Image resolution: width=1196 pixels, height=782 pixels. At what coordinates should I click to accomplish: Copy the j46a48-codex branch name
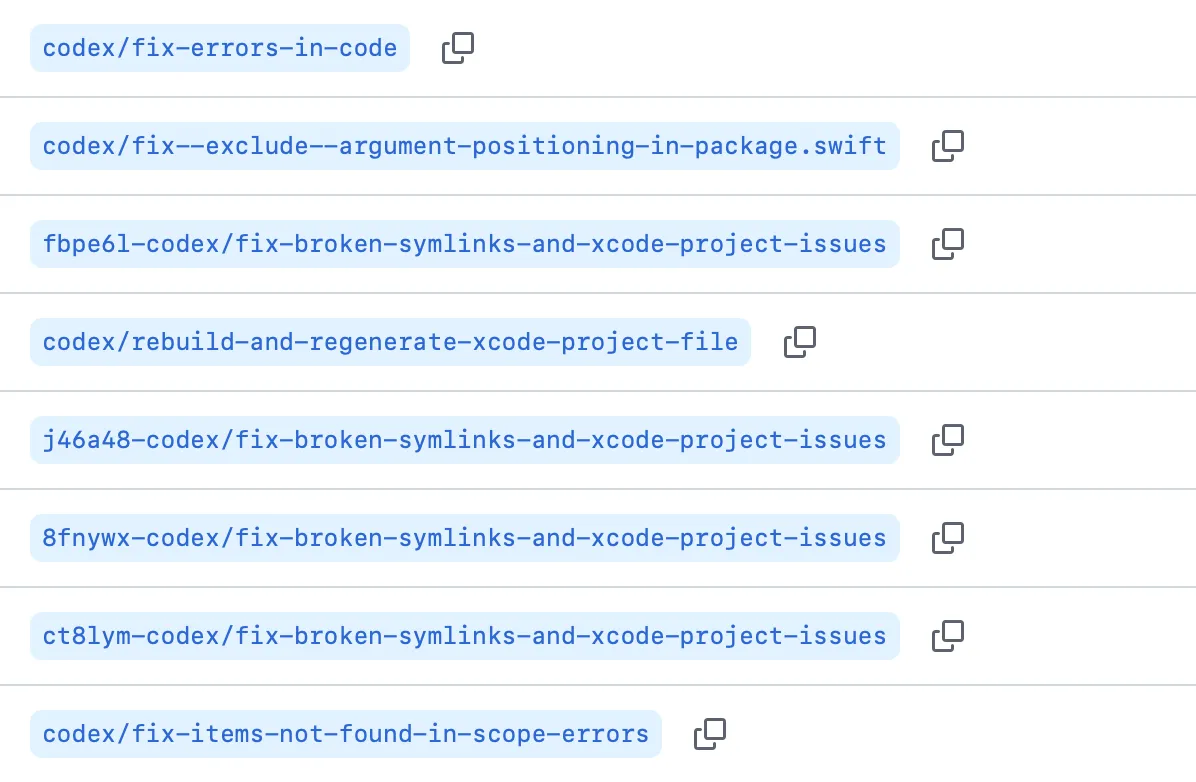pos(947,440)
